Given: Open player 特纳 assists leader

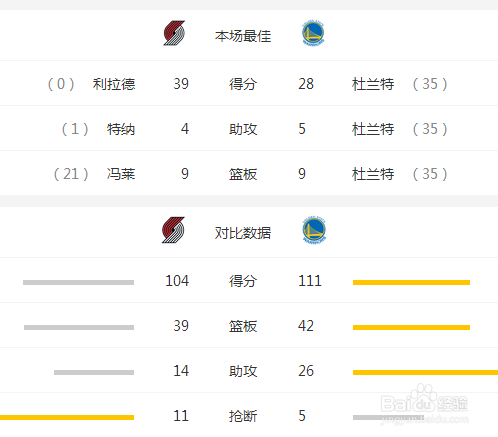Looking at the screenshot, I should [121, 129].
